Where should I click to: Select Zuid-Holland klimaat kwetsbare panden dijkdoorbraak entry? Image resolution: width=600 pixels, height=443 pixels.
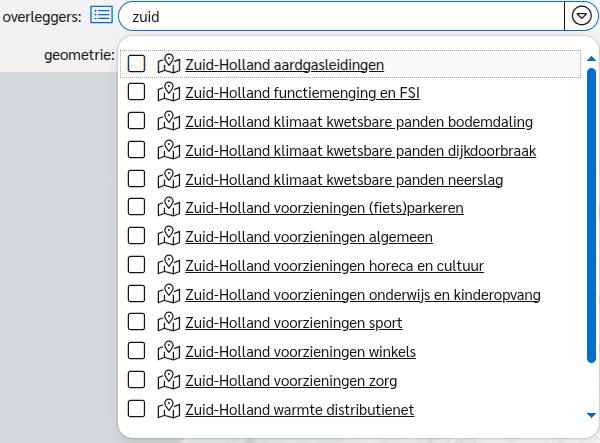[x=360, y=151]
